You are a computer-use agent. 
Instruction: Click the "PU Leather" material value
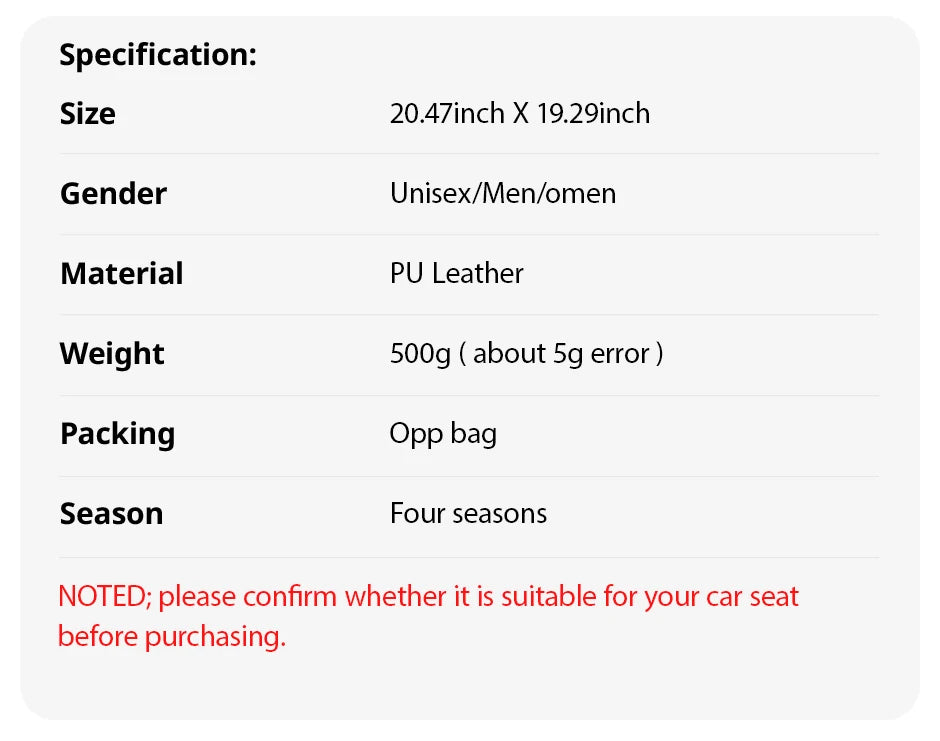(x=456, y=274)
